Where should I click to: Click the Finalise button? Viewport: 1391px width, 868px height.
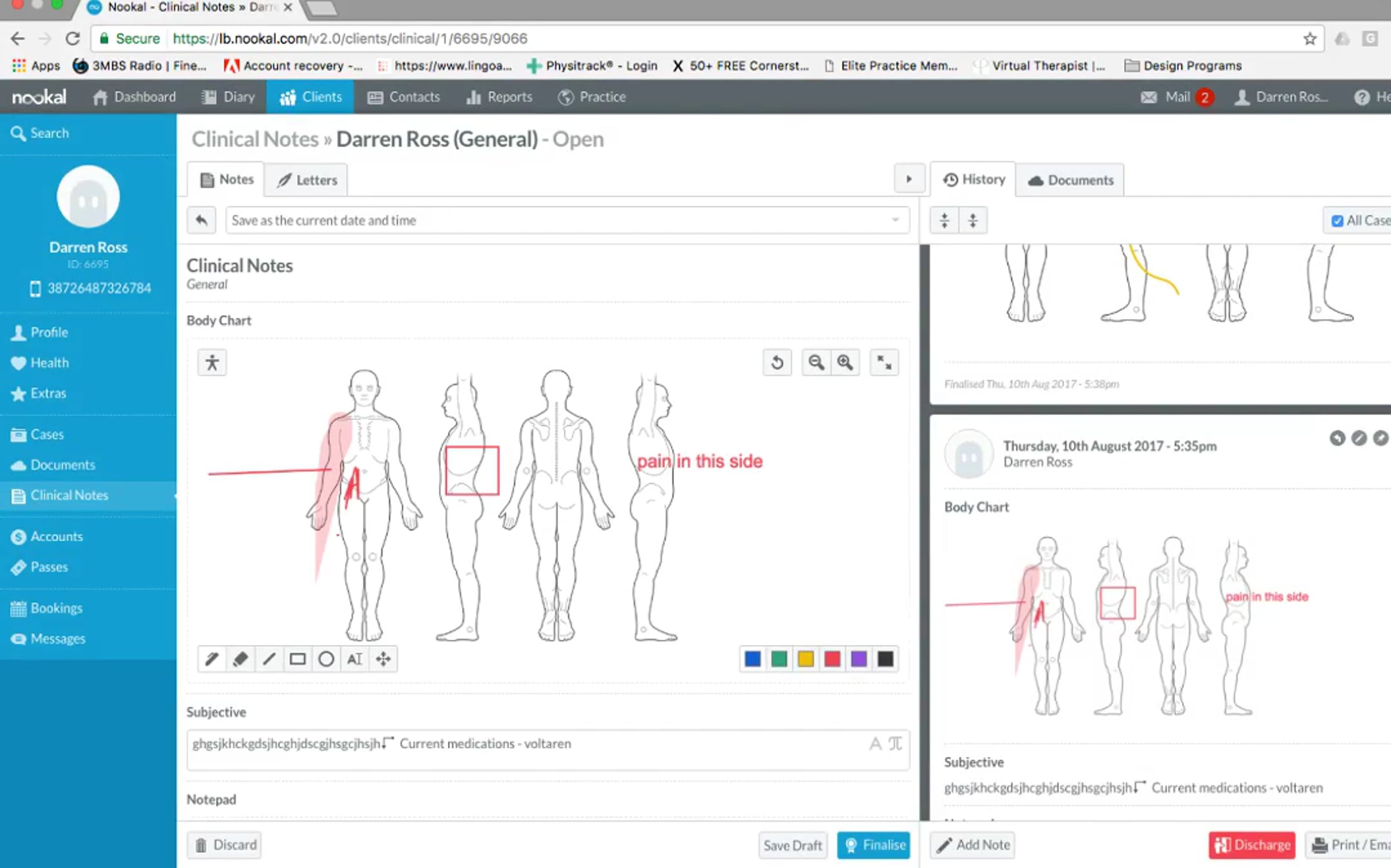[873, 845]
